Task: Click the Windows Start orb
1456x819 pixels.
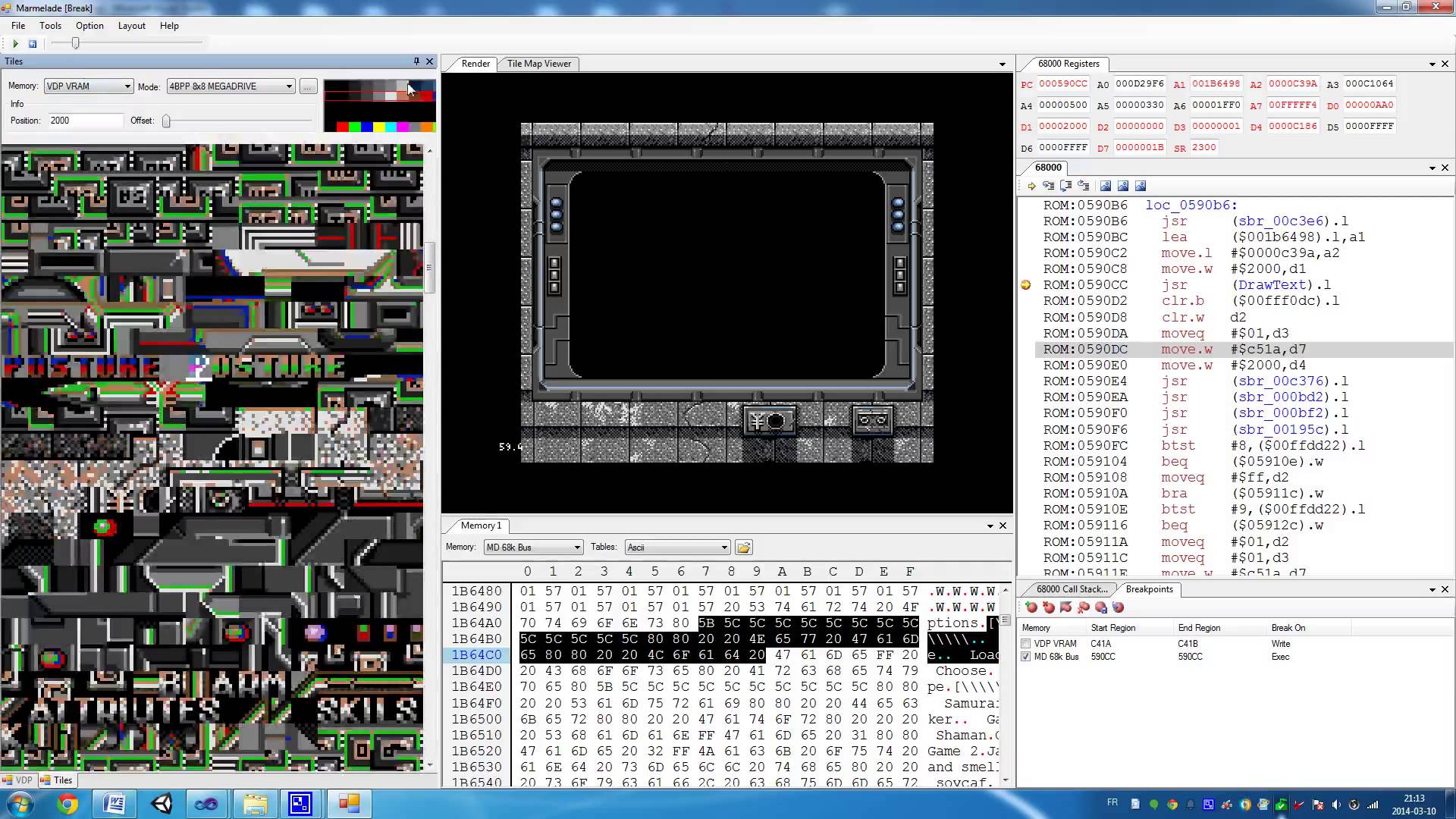Action: pyautogui.click(x=20, y=804)
